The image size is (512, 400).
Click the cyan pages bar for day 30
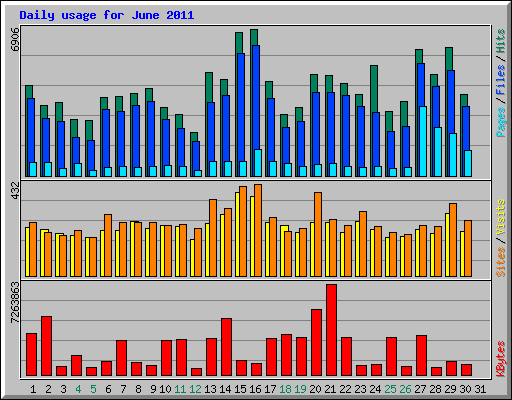pos(468,163)
